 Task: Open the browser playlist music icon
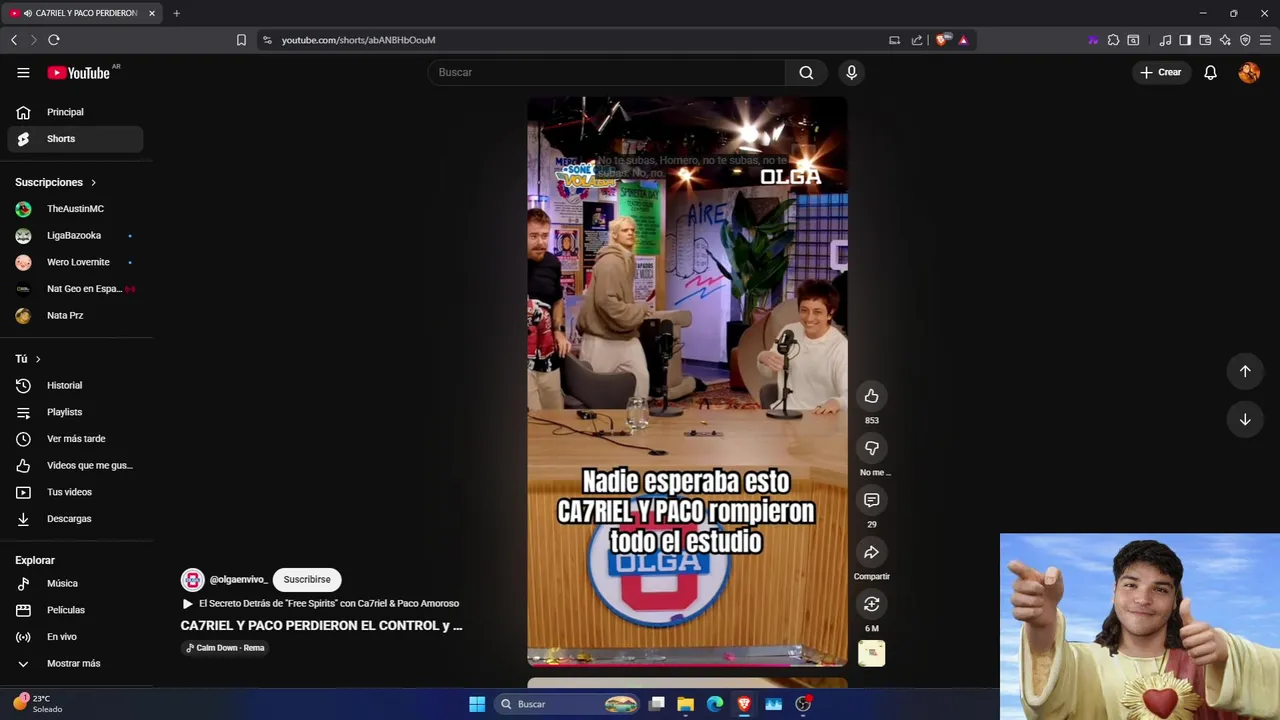pyautogui.click(x=1165, y=40)
